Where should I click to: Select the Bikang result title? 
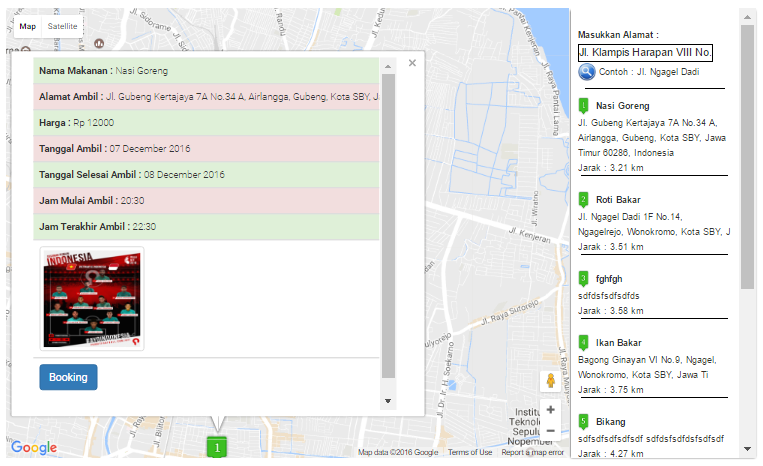[611, 422]
